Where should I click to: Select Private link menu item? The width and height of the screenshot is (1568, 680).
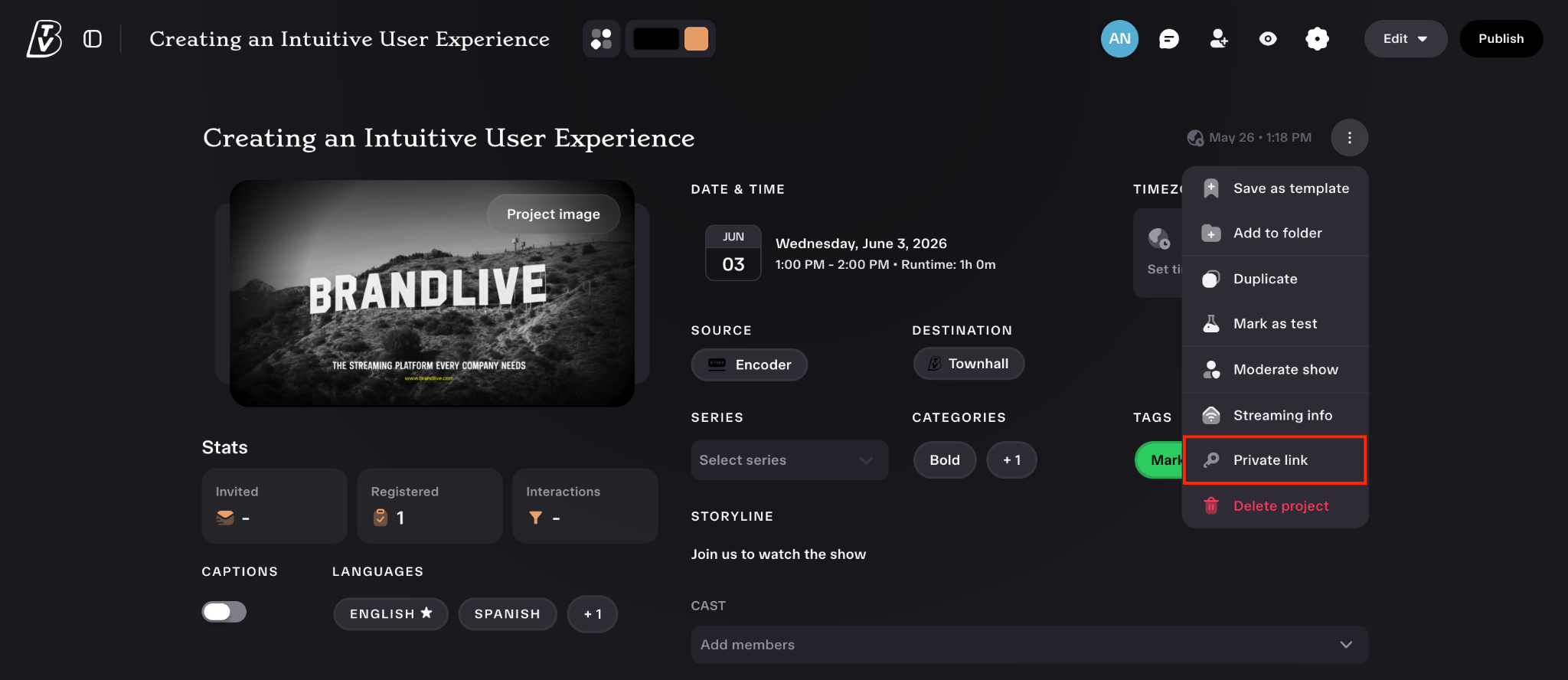(x=1276, y=460)
